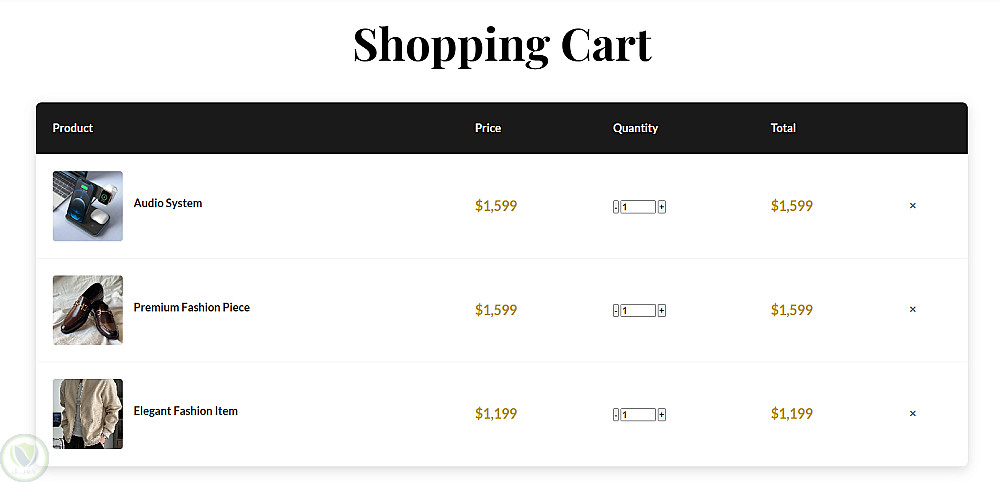
Task: Open the Audio System product name
Action: tap(168, 203)
